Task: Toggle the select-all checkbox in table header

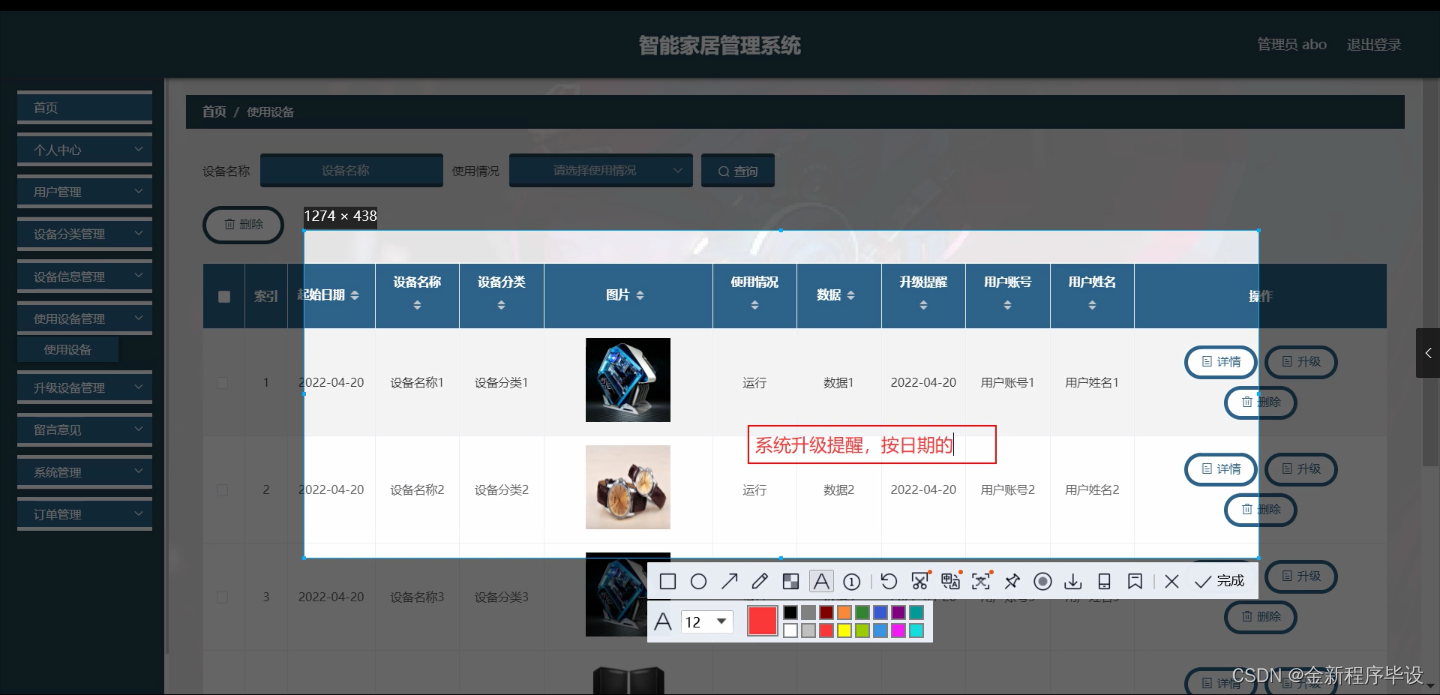Action: pyautogui.click(x=222, y=295)
